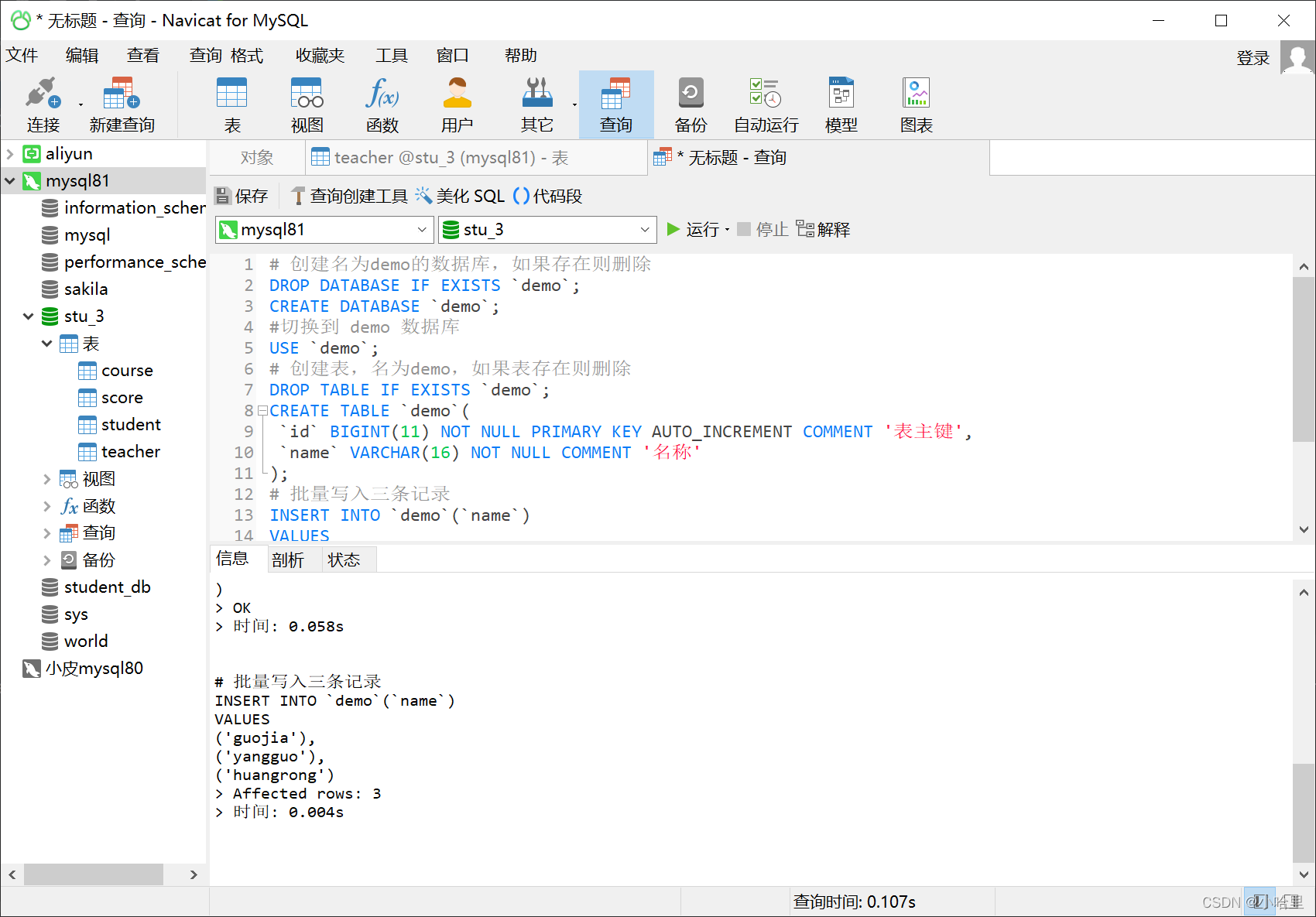Run the query
The width and height of the screenshot is (1316, 917).
[693, 229]
